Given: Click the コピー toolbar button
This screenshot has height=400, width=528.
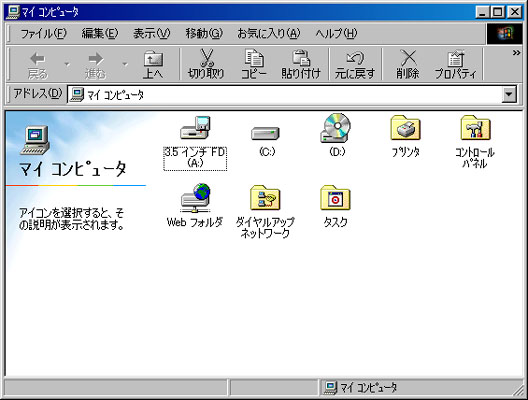Looking at the screenshot, I should 254,64.
